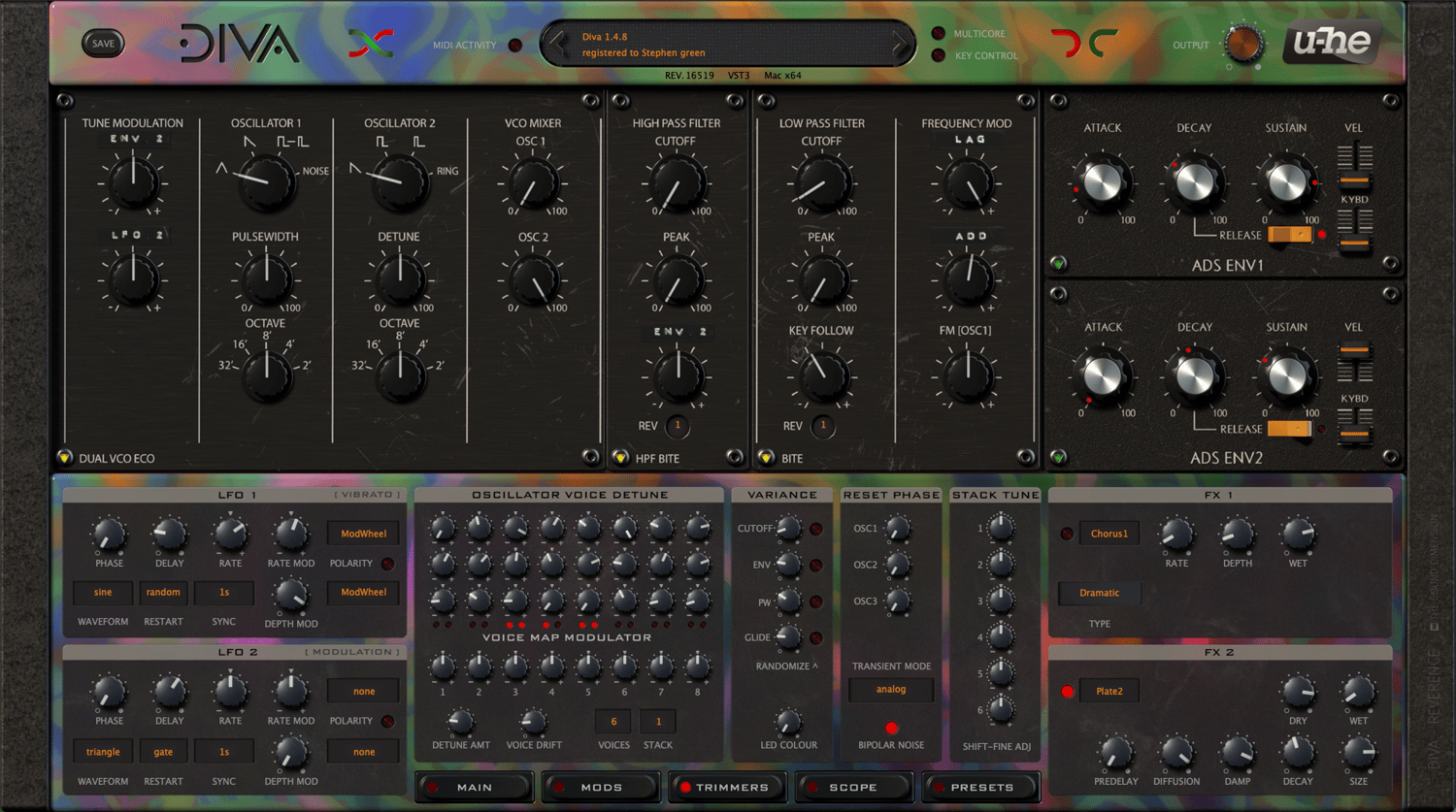The width and height of the screenshot is (1456, 812).
Task: Switch to the PRESETS tab
Action: pos(981,787)
